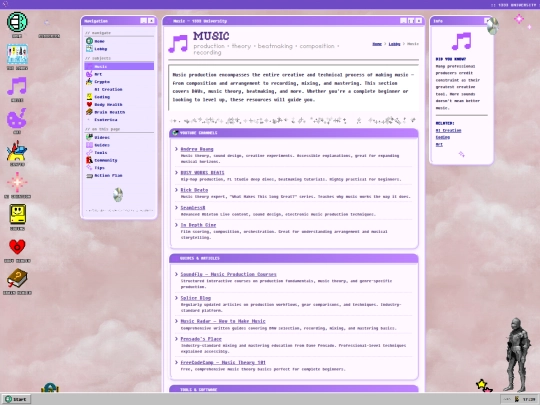Jump to Guides section from Navigation
The width and height of the screenshot is (540, 405).
tap(119, 145)
